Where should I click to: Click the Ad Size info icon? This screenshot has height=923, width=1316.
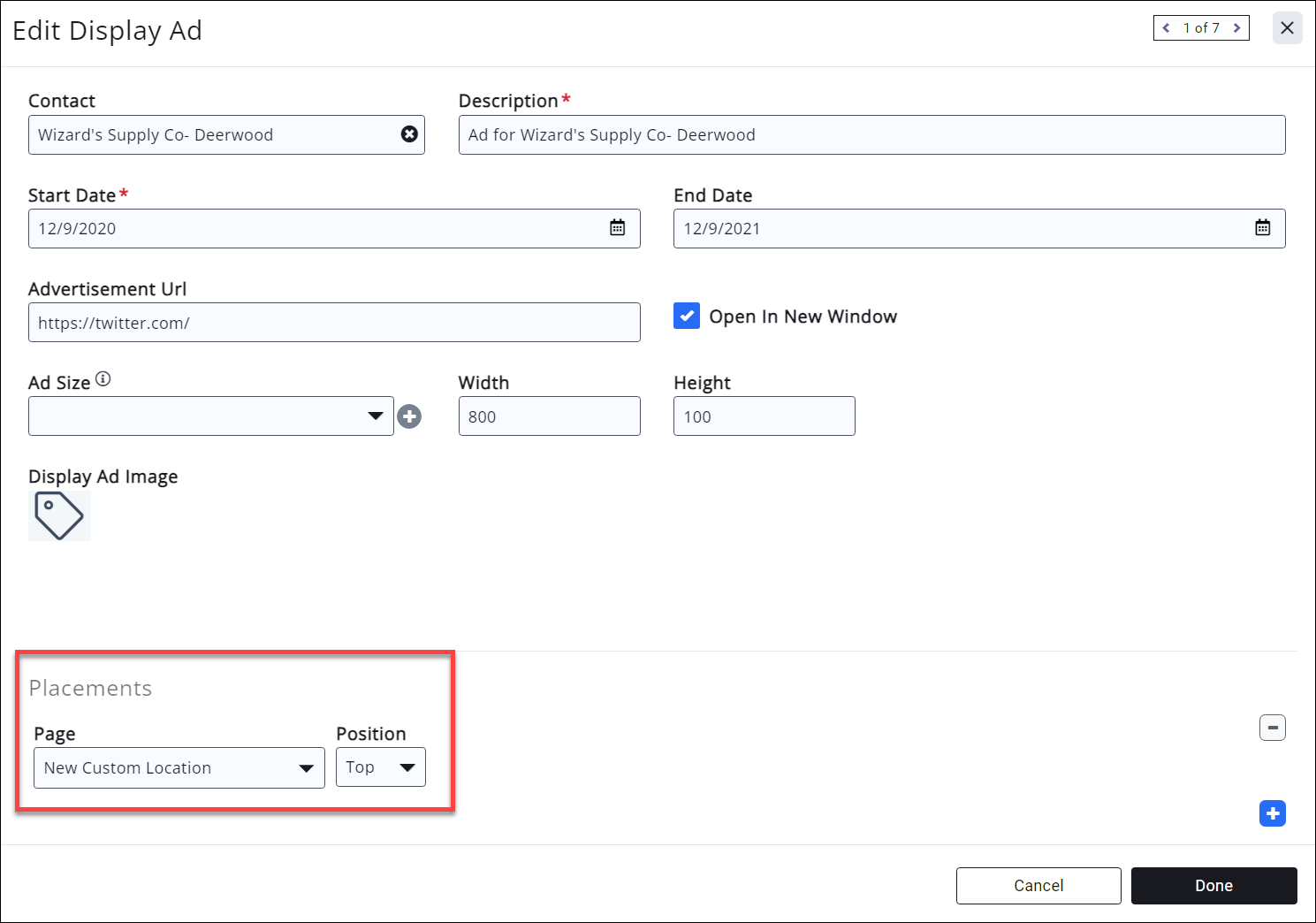103,379
